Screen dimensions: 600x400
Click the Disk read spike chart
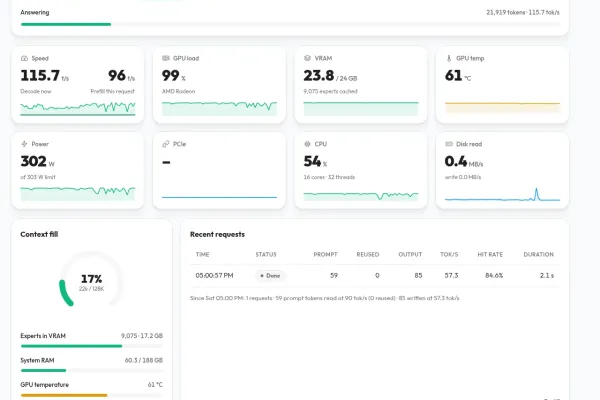pyautogui.click(x=502, y=194)
